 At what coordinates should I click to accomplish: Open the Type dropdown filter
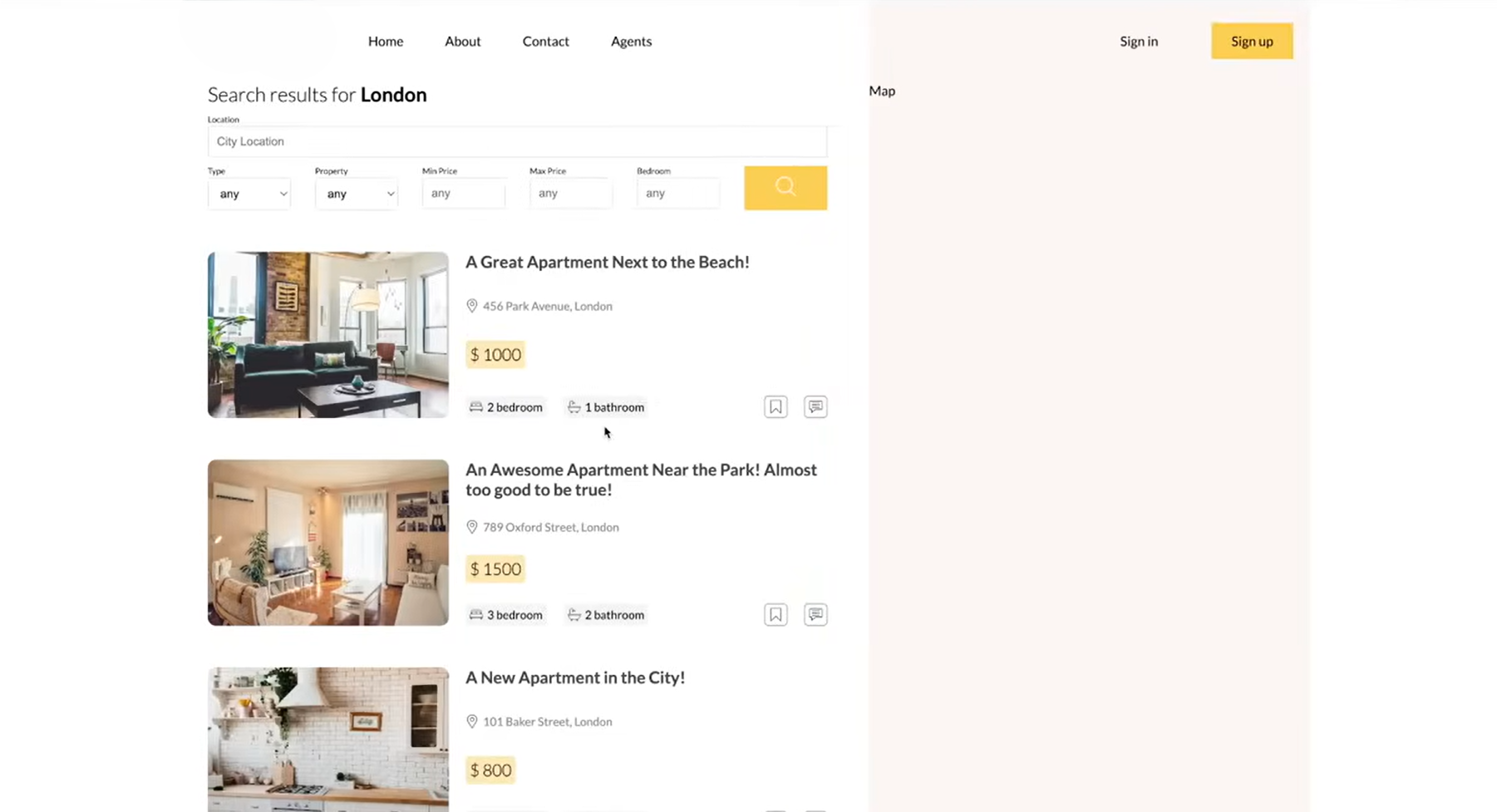[x=249, y=194]
